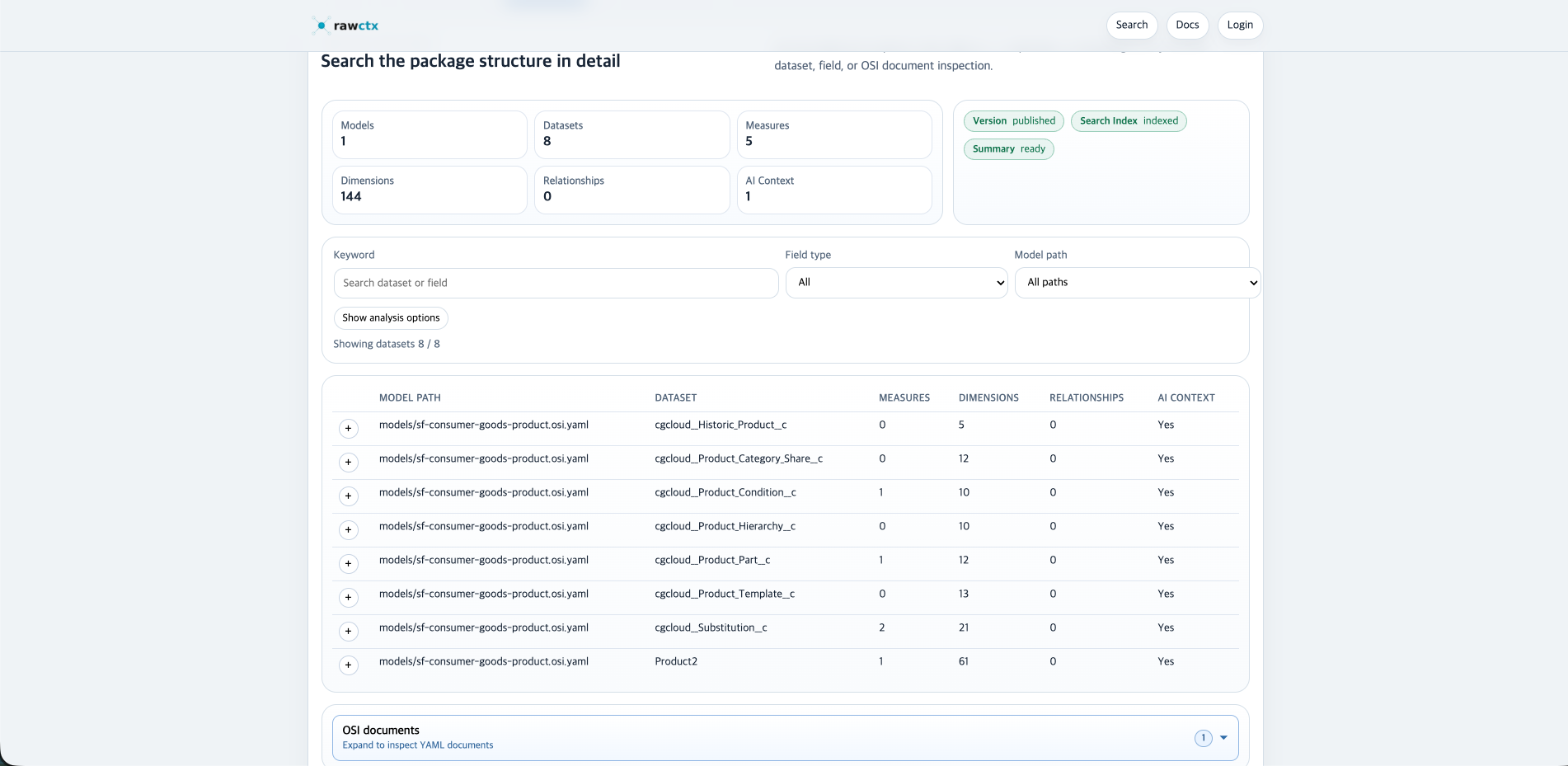Click plus icon for Product2 dataset
The width and height of the screenshot is (1568, 766).
[349, 665]
